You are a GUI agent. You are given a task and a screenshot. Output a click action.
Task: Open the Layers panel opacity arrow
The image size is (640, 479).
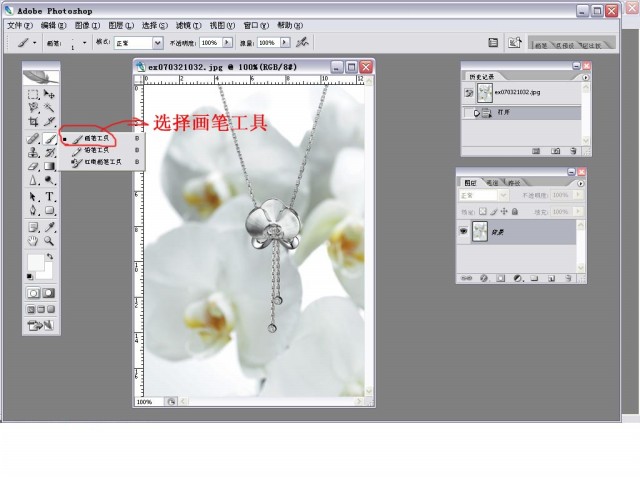[578, 195]
